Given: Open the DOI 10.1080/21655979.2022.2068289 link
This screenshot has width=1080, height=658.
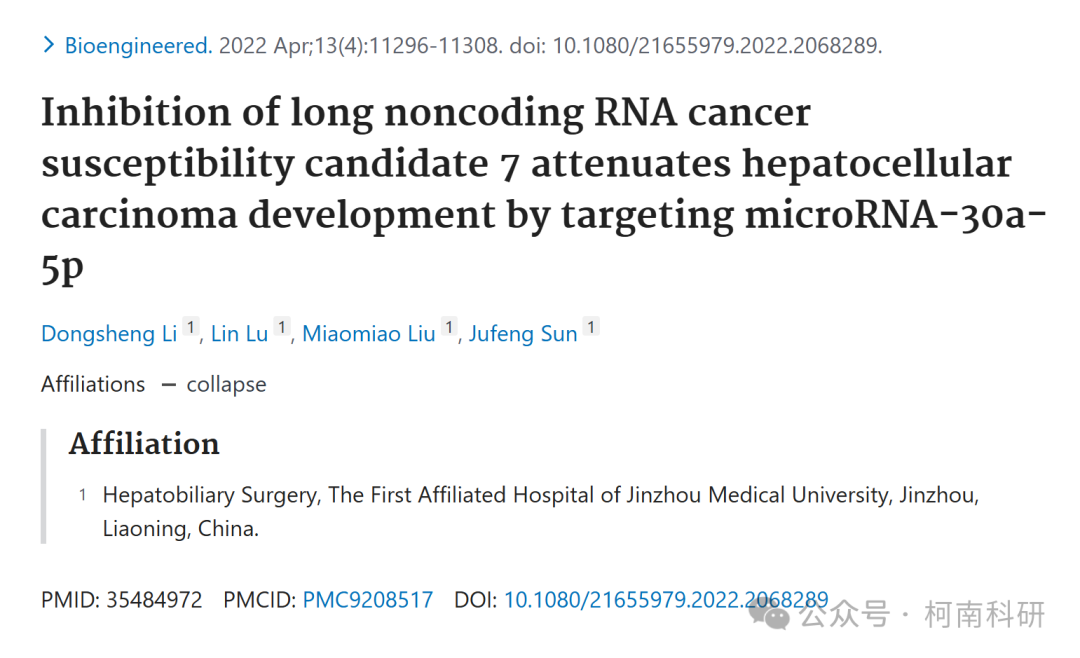Looking at the screenshot, I should 665,599.
